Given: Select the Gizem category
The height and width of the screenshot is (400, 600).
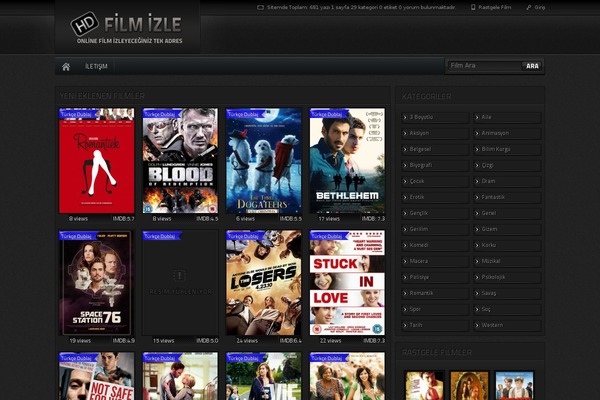Looking at the screenshot, I should [x=507, y=229].
